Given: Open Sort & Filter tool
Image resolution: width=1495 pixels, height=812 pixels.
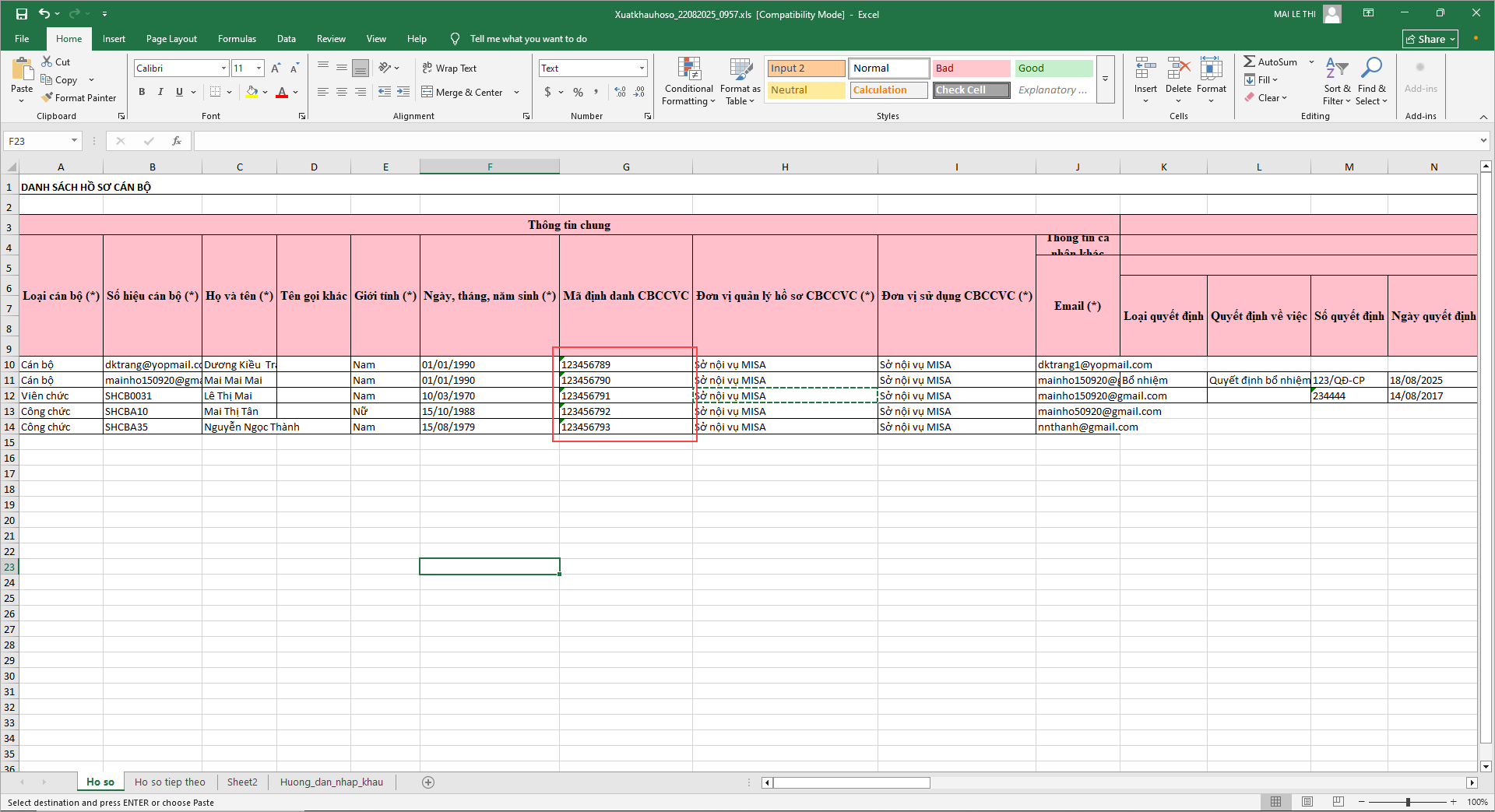Looking at the screenshot, I should pos(1337,82).
